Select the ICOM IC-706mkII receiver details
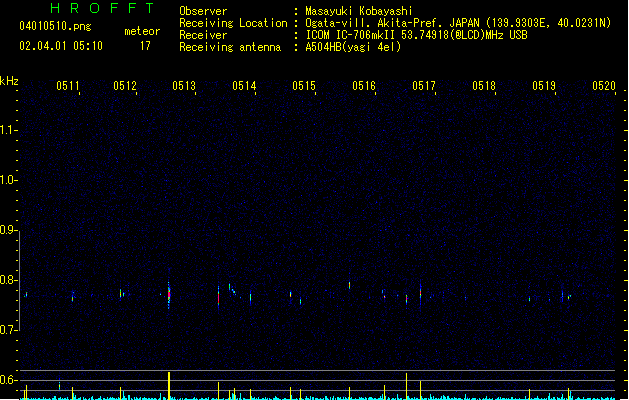The image size is (629, 400). pyautogui.click(x=416, y=35)
